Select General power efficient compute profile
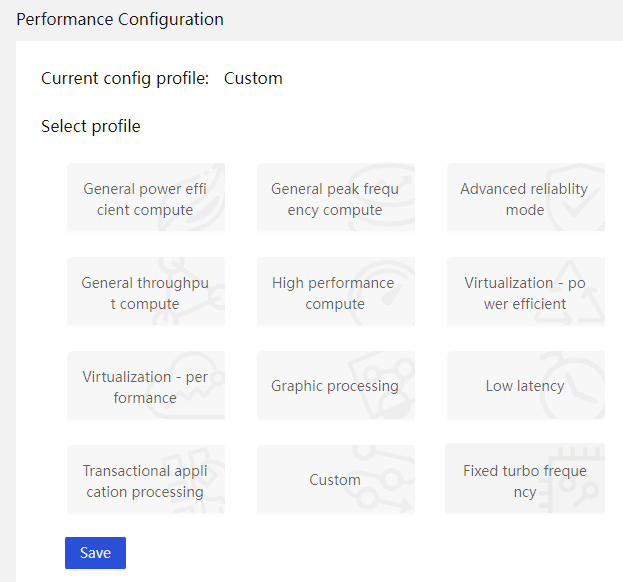 pos(146,197)
